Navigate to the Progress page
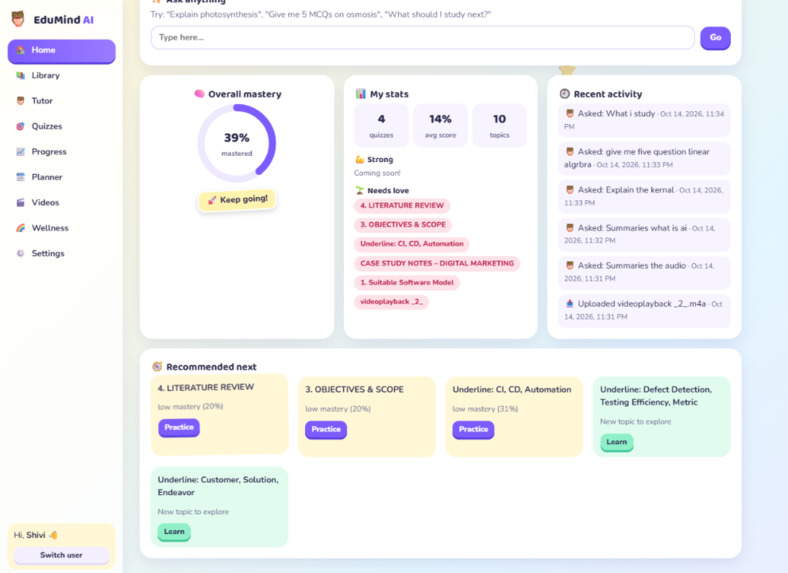This screenshot has height=573, width=788. (61, 151)
